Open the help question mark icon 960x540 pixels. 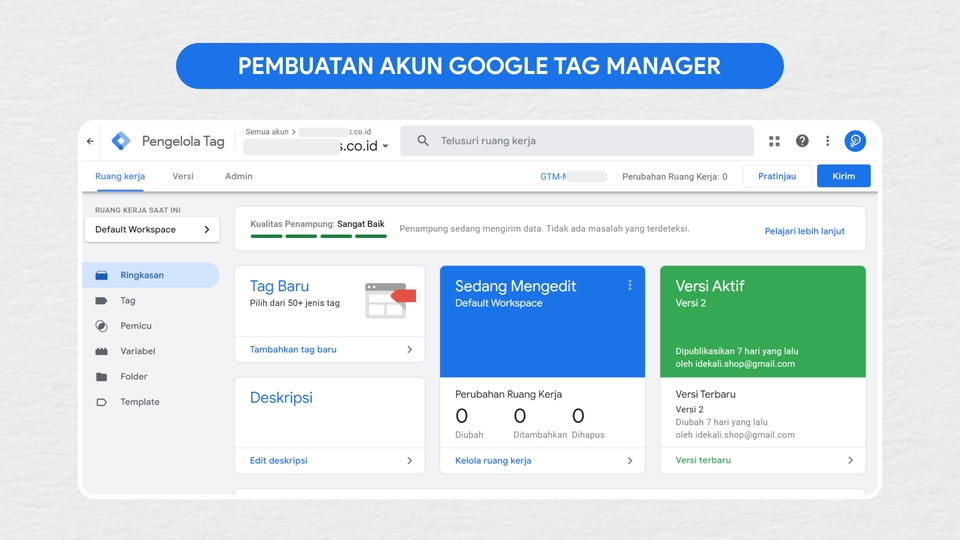pos(802,141)
